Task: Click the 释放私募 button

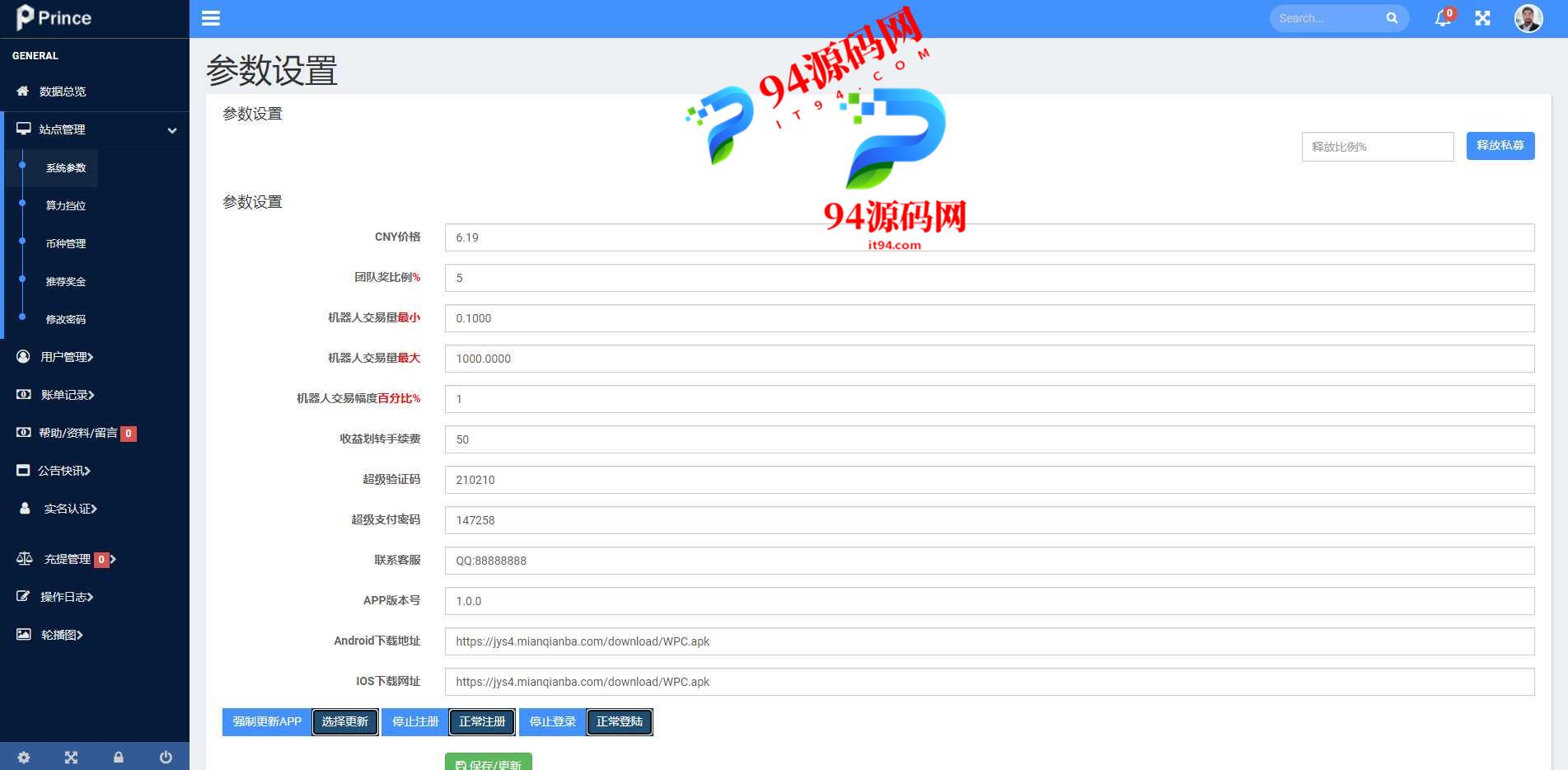Action: [x=1500, y=146]
